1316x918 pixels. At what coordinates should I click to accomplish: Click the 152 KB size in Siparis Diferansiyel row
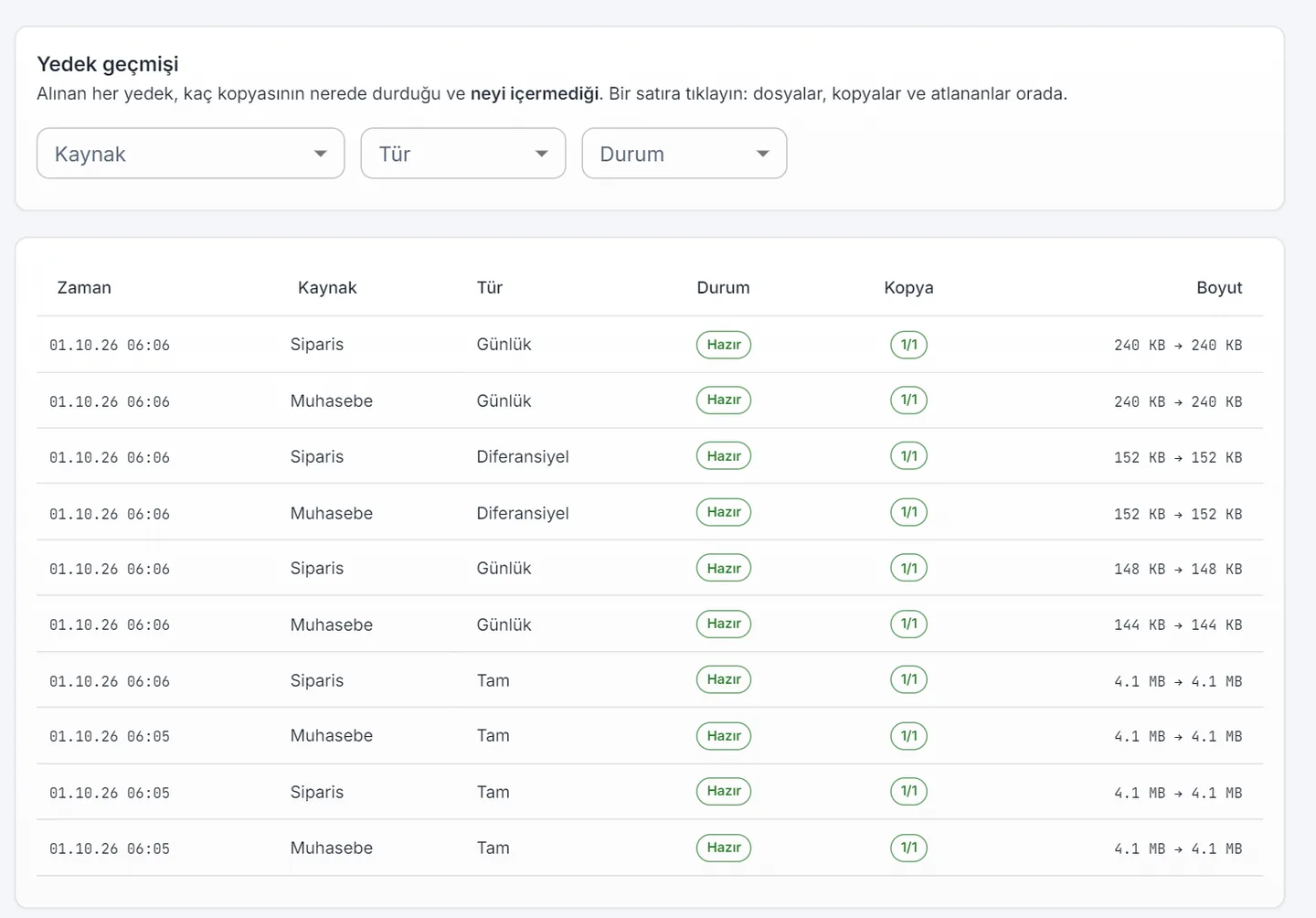coord(1178,457)
